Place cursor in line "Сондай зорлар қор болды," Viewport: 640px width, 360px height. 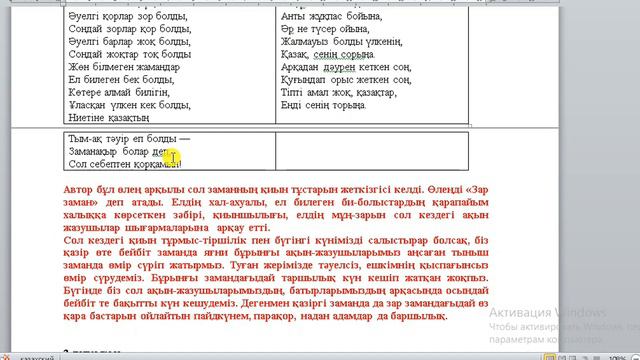tap(130, 29)
